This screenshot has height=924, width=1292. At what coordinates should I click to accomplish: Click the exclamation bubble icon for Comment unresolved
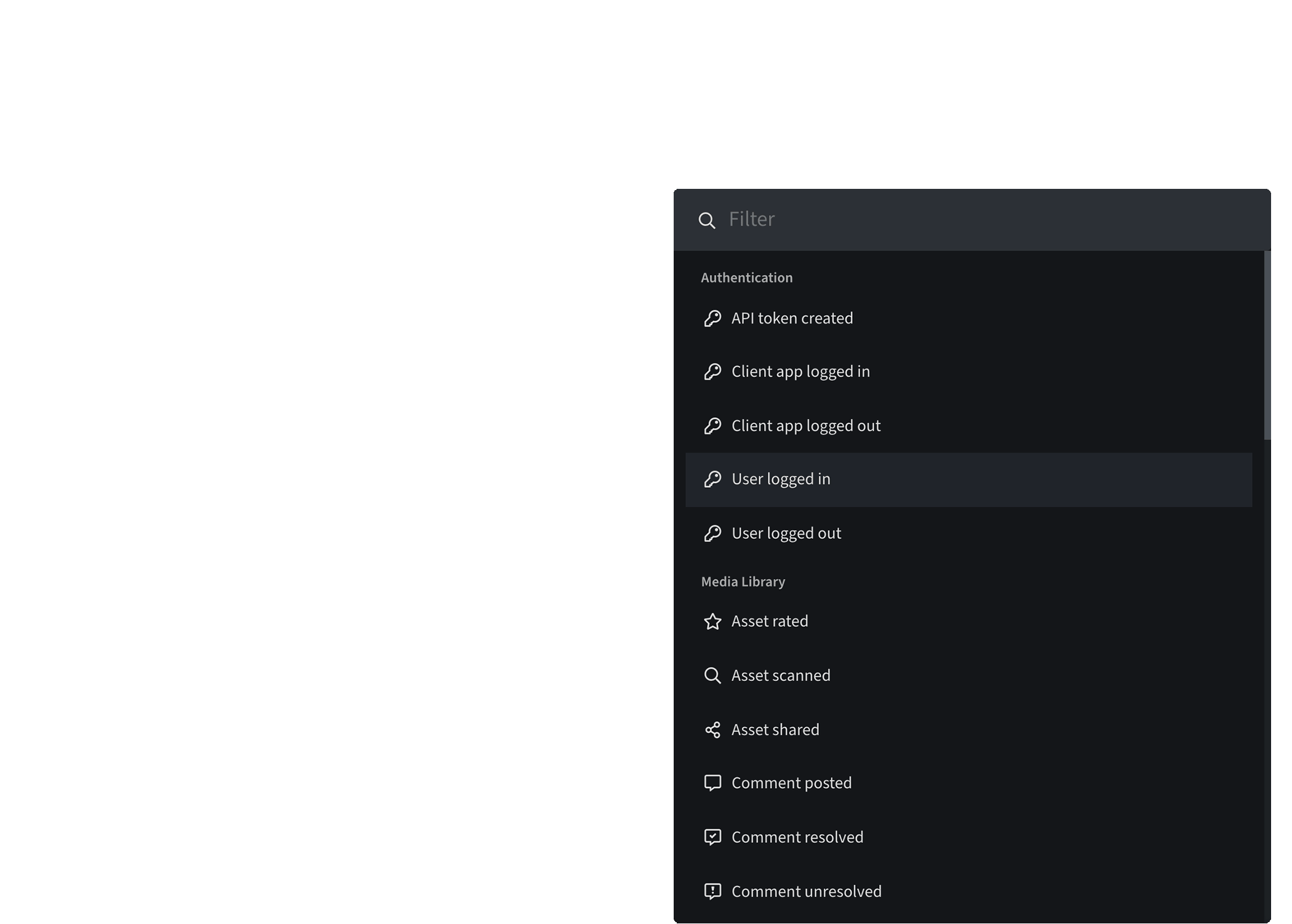(712, 891)
